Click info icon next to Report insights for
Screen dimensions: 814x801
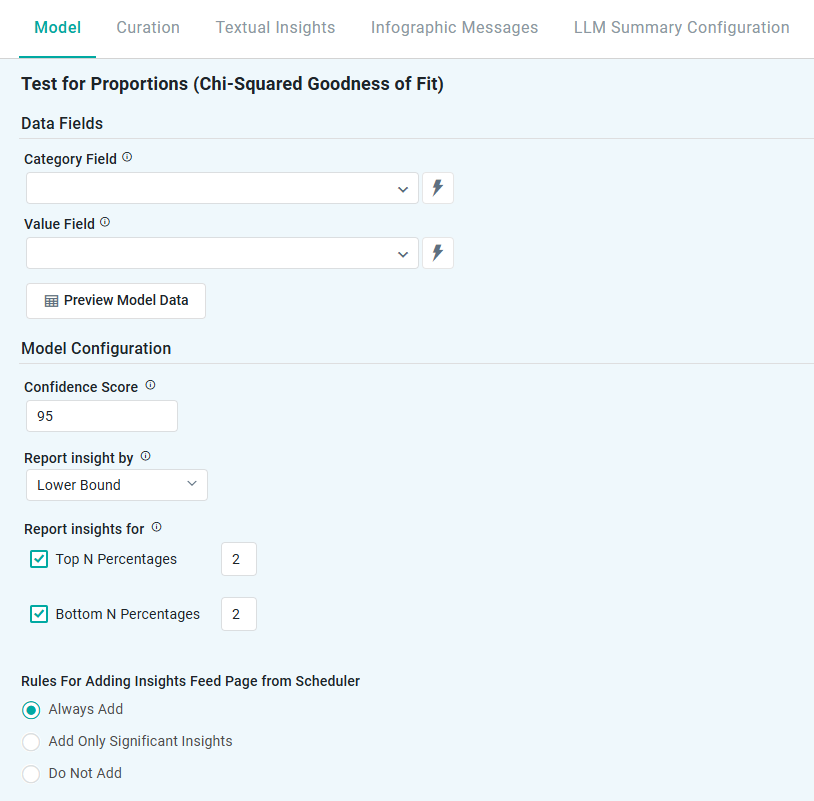tap(156, 528)
